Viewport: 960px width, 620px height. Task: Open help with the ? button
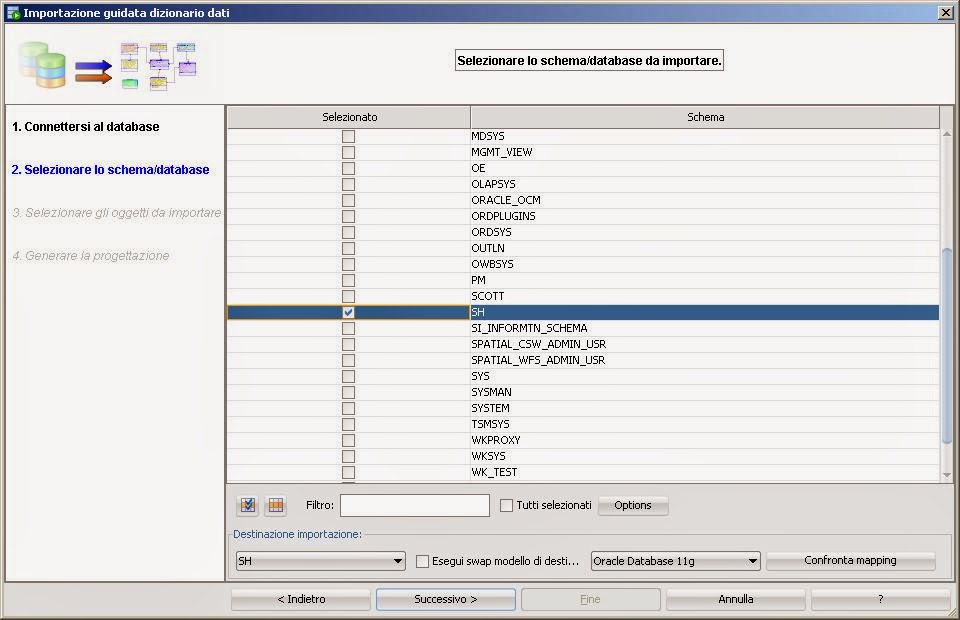coord(880,599)
